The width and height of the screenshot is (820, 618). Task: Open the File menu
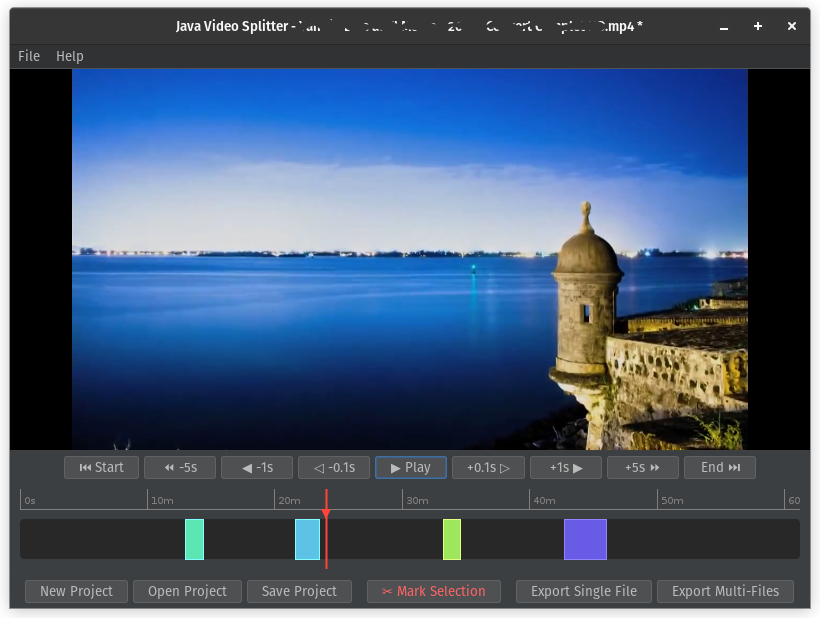coord(29,56)
